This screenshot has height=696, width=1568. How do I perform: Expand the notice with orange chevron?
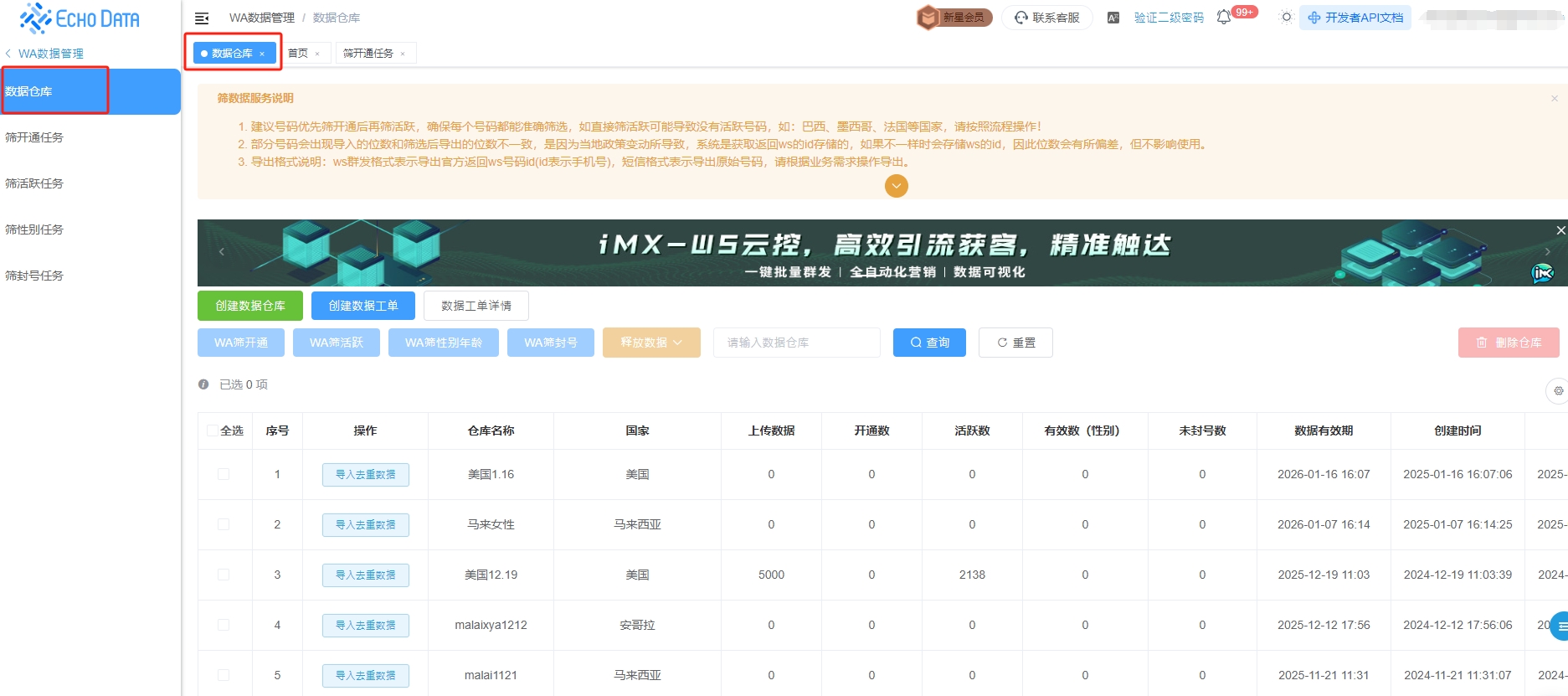point(897,186)
